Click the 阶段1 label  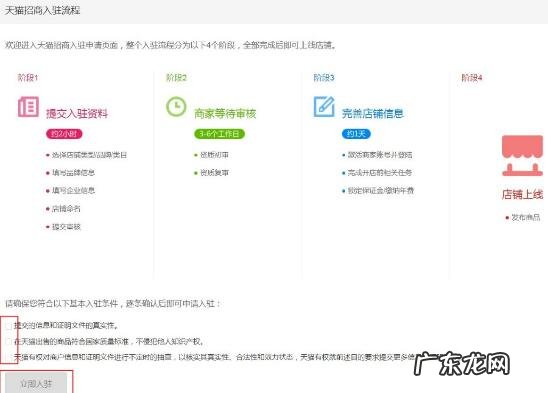(x=28, y=78)
